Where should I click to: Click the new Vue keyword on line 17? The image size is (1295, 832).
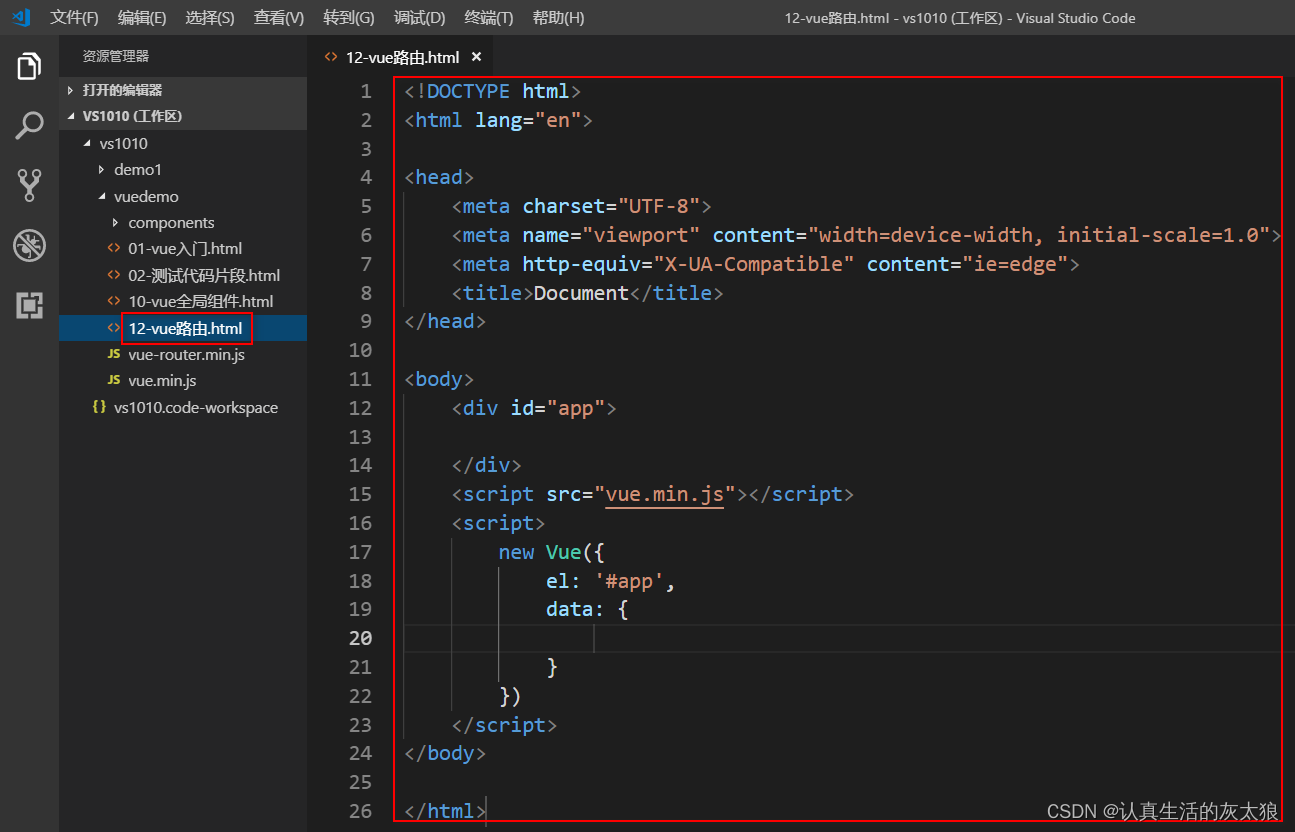click(540, 552)
